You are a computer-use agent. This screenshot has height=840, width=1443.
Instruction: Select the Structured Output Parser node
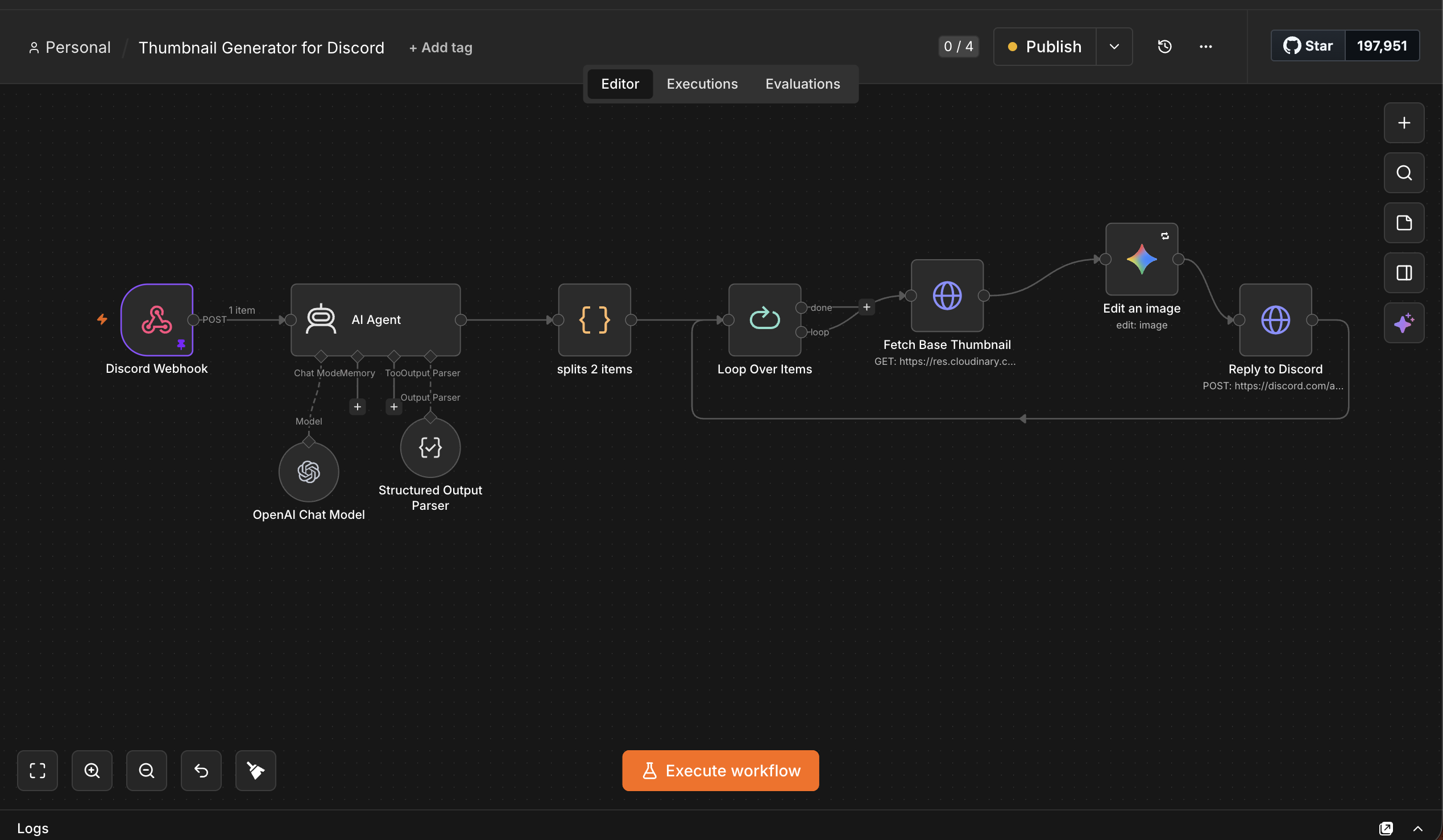[430, 447]
